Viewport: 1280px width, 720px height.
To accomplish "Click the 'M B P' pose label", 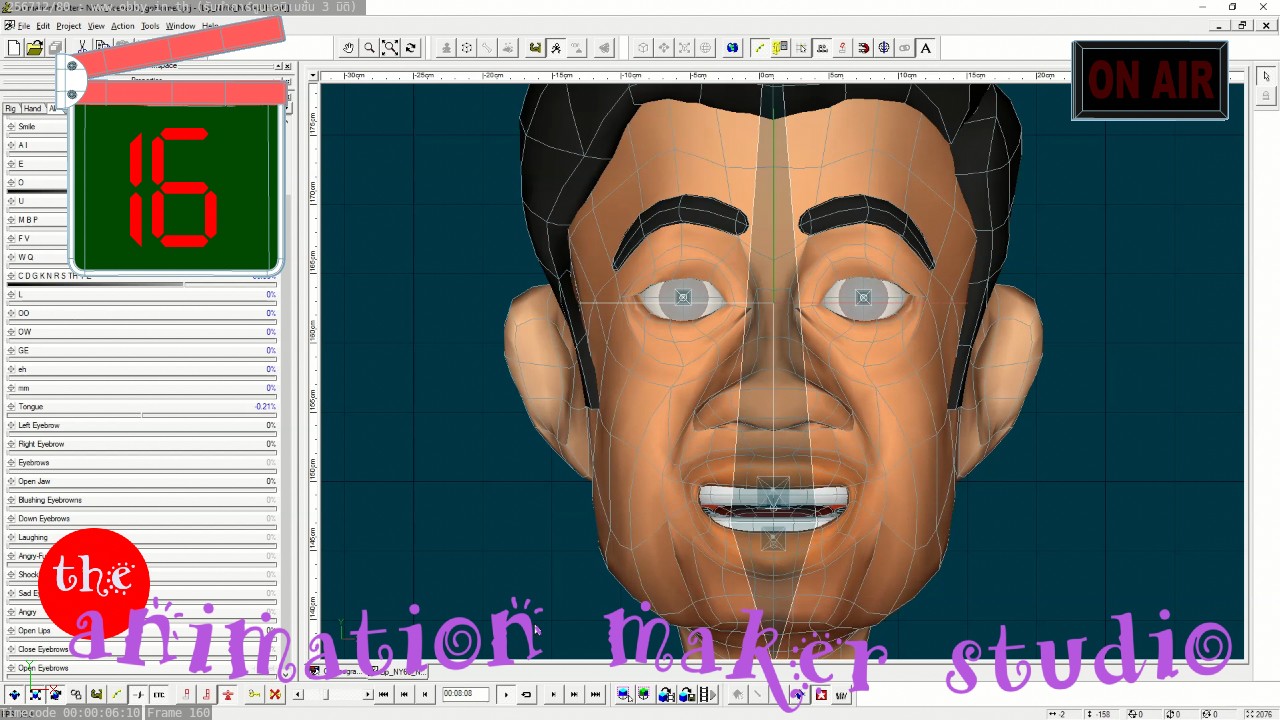I will tap(28, 220).
